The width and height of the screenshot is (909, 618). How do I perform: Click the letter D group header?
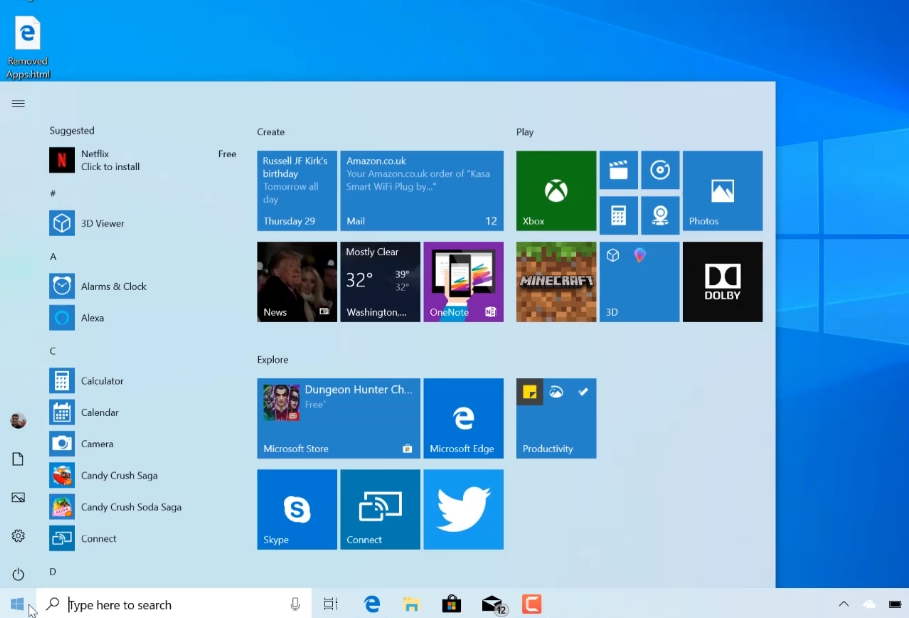coord(53,572)
